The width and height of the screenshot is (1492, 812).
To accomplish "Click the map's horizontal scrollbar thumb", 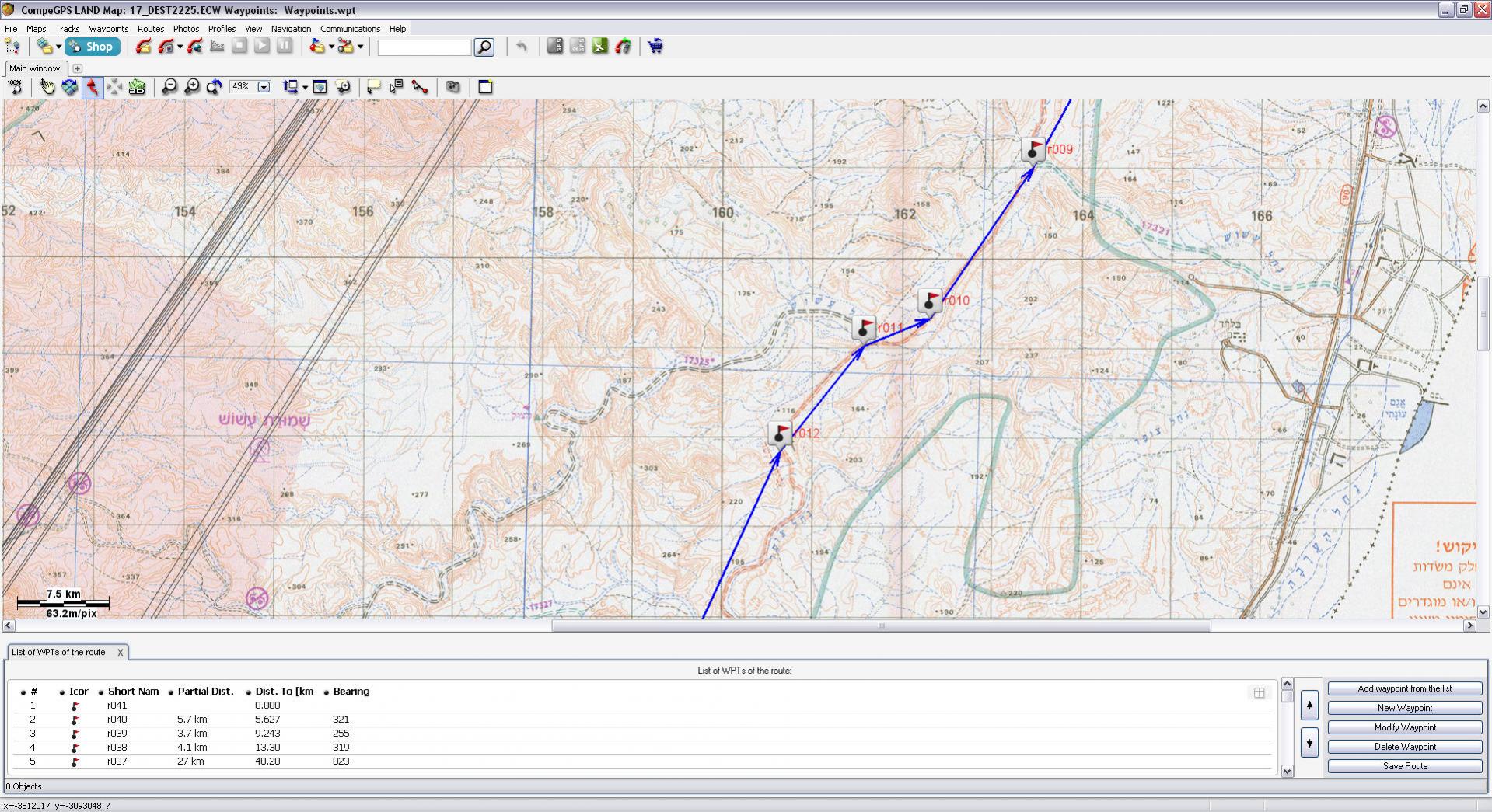I will pos(881,626).
